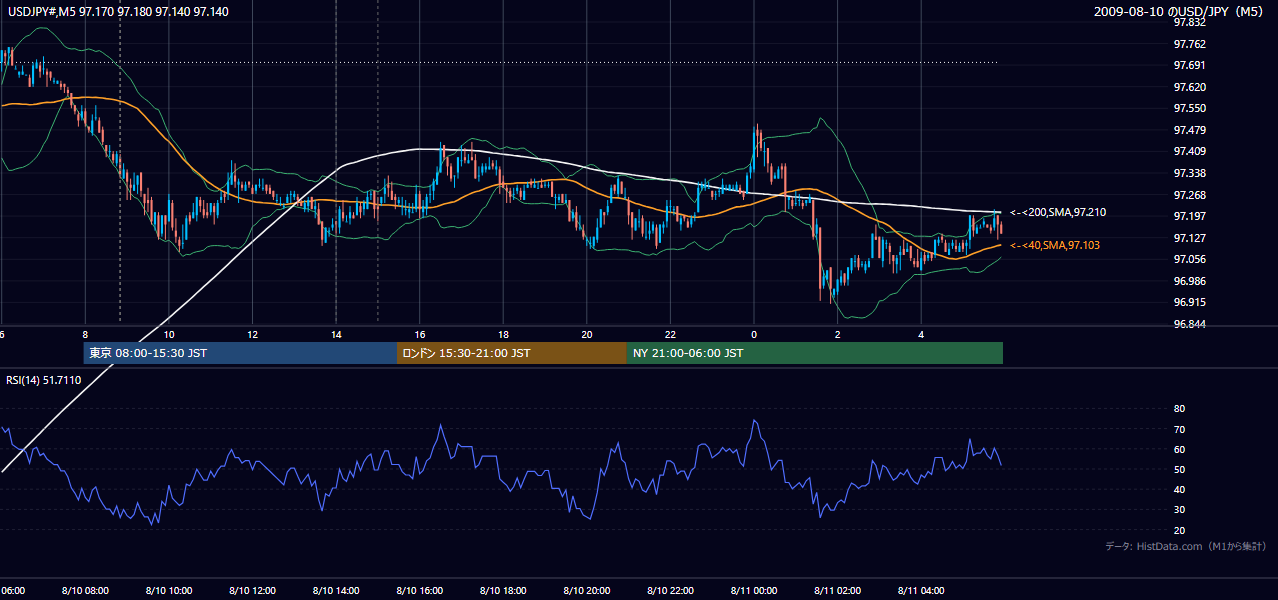Viewport: 1278px width, 600px height.
Task: Click price axis value 97.832
Action: point(1190,22)
